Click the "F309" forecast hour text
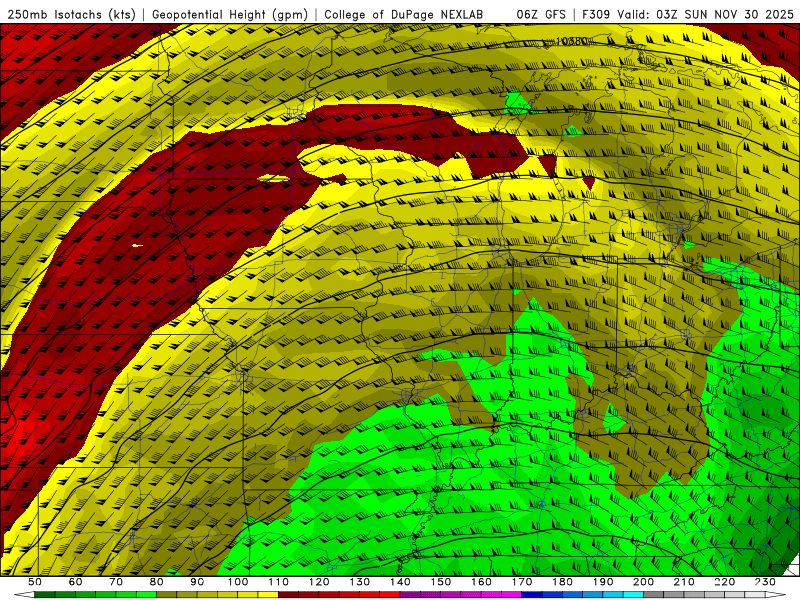This screenshot has width=800, height=600. tap(596, 15)
